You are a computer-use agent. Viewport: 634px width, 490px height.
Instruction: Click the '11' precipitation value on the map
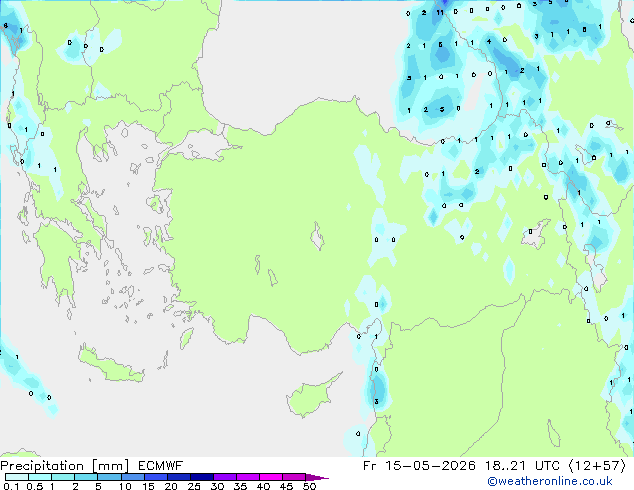coord(440,13)
